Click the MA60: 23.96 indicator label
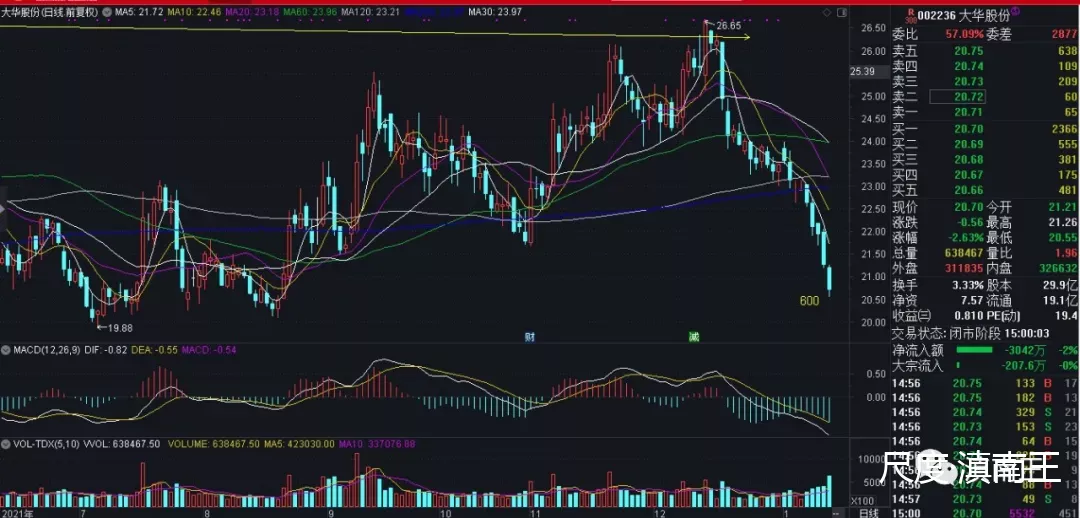This screenshot has width=1080, height=518. coord(311,13)
